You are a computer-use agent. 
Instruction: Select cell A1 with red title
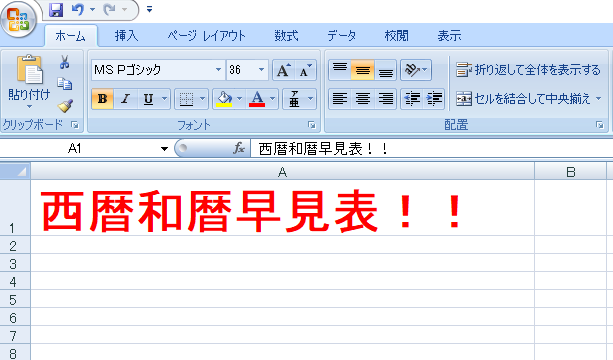(x=282, y=208)
